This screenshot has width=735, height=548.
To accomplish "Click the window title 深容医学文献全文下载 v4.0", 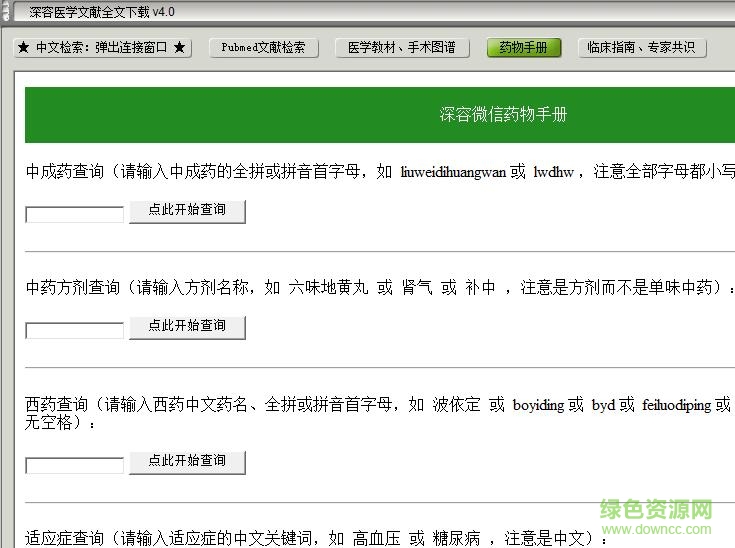I will (x=102, y=12).
